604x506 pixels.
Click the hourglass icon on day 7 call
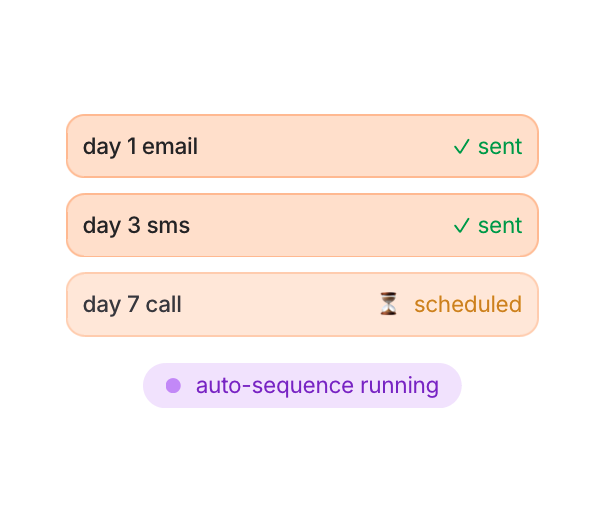pyautogui.click(x=389, y=304)
